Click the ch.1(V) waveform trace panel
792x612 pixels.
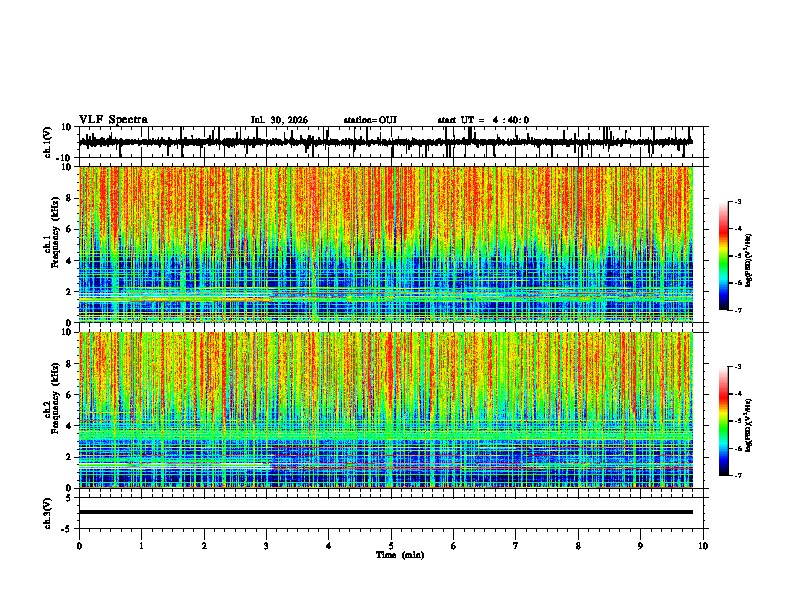tap(391, 142)
